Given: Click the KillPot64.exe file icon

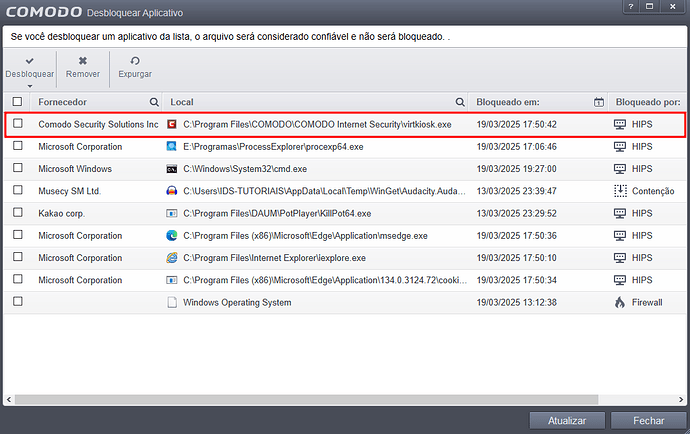Looking at the screenshot, I should (172, 213).
